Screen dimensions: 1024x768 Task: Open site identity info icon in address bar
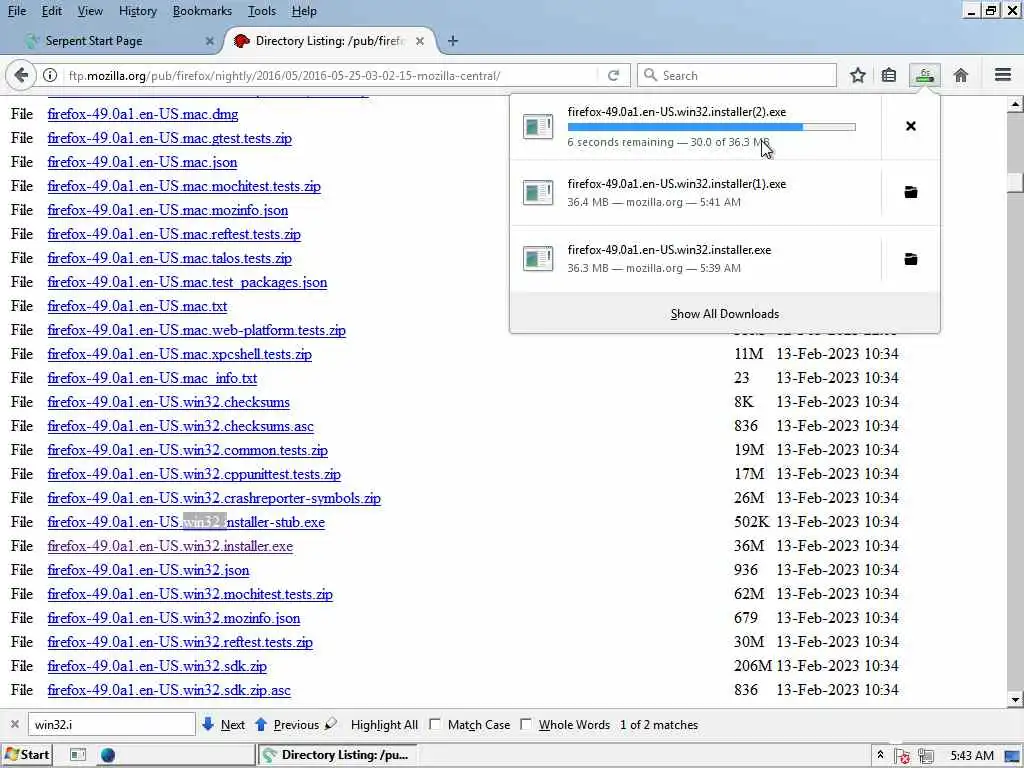pyautogui.click(x=50, y=75)
